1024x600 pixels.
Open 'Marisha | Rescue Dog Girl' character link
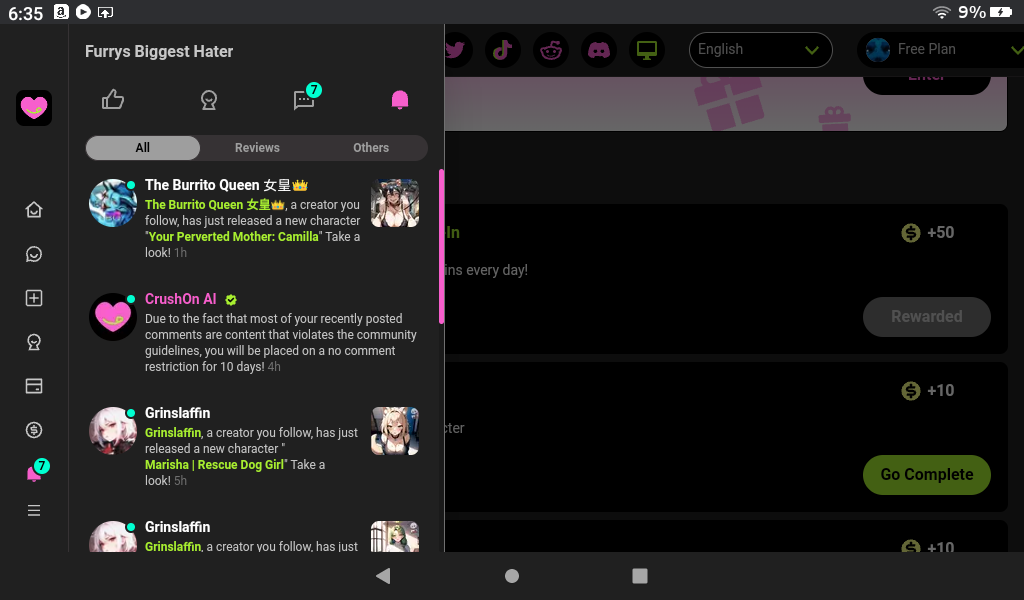pyautogui.click(x=215, y=464)
